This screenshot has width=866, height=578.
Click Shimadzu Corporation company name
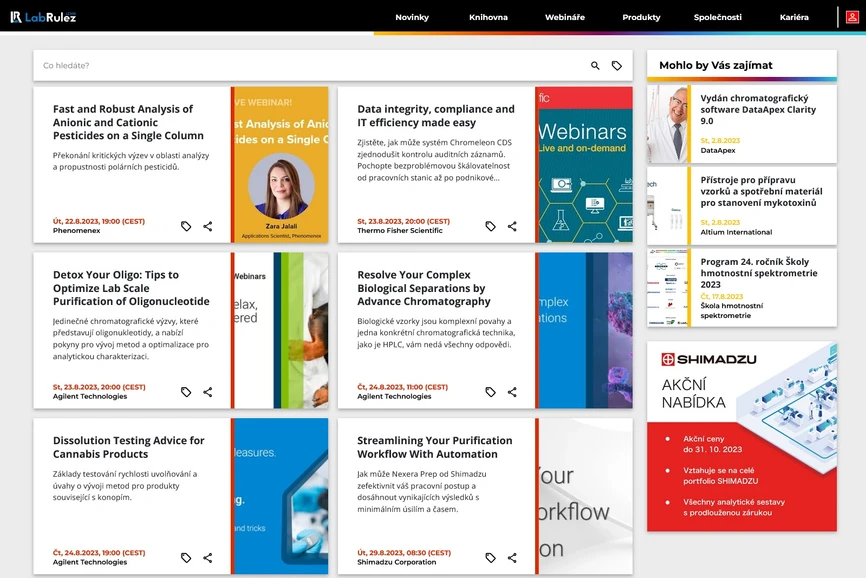pyautogui.click(x=397, y=562)
